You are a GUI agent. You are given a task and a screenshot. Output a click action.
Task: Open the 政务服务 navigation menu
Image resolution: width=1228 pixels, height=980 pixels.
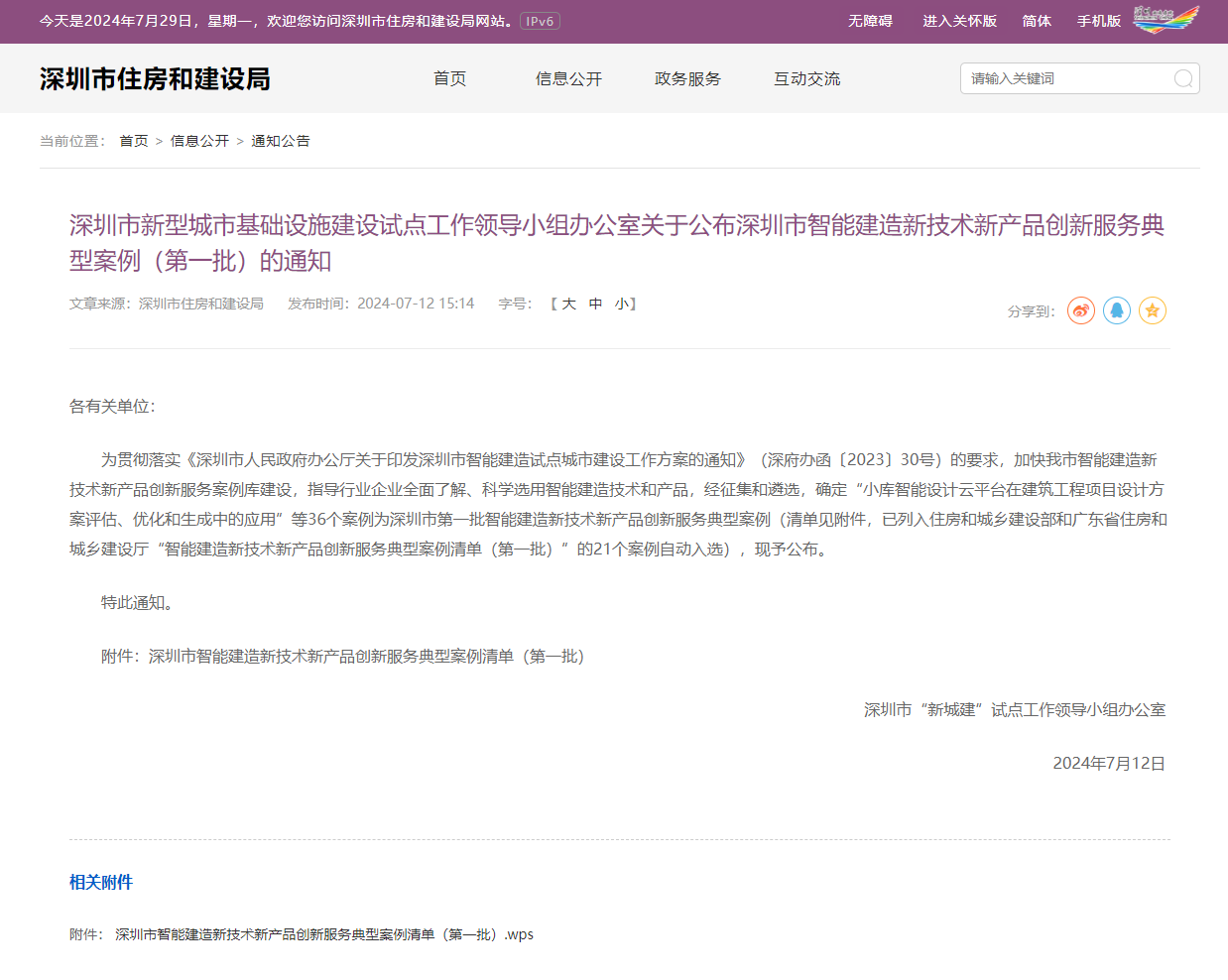pos(687,78)
